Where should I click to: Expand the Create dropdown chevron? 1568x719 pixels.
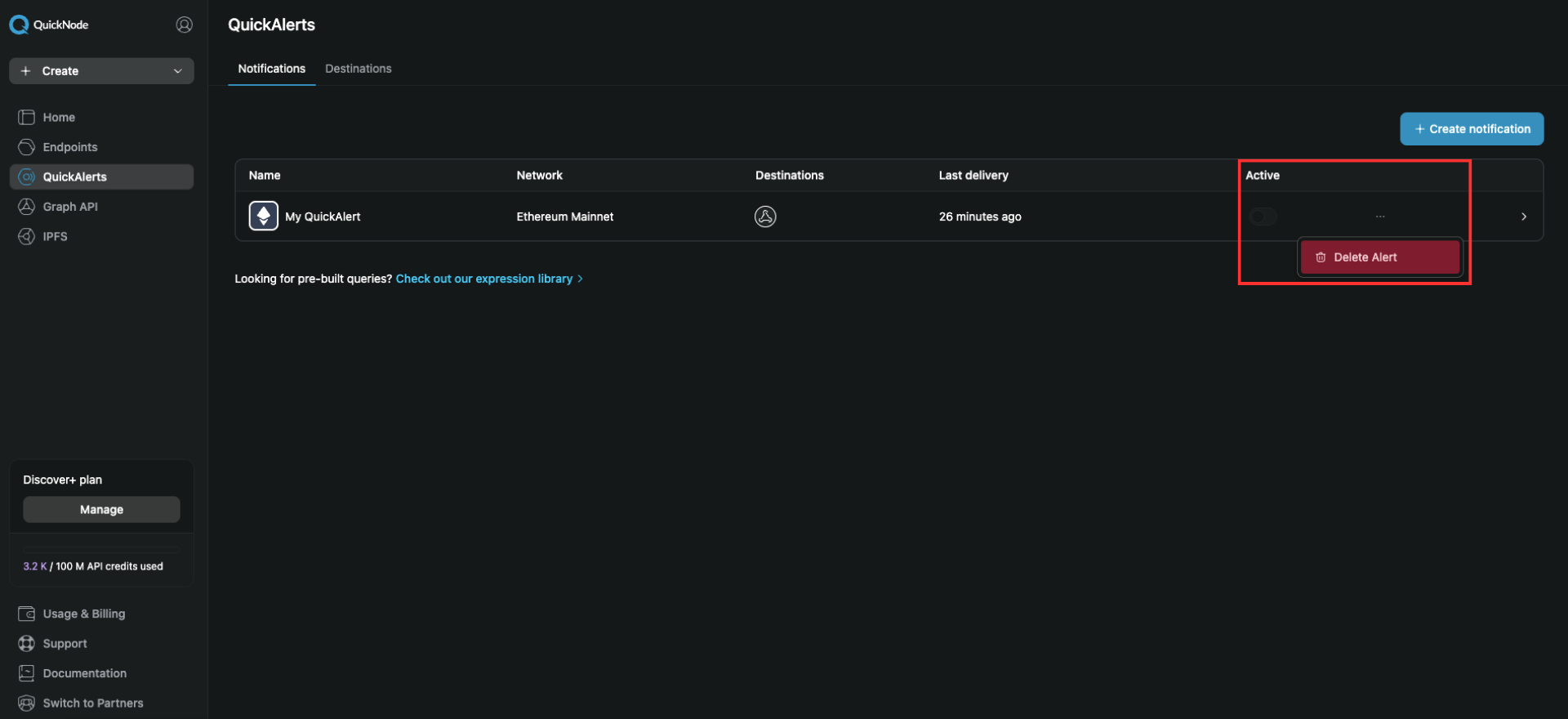coord(178,71)
